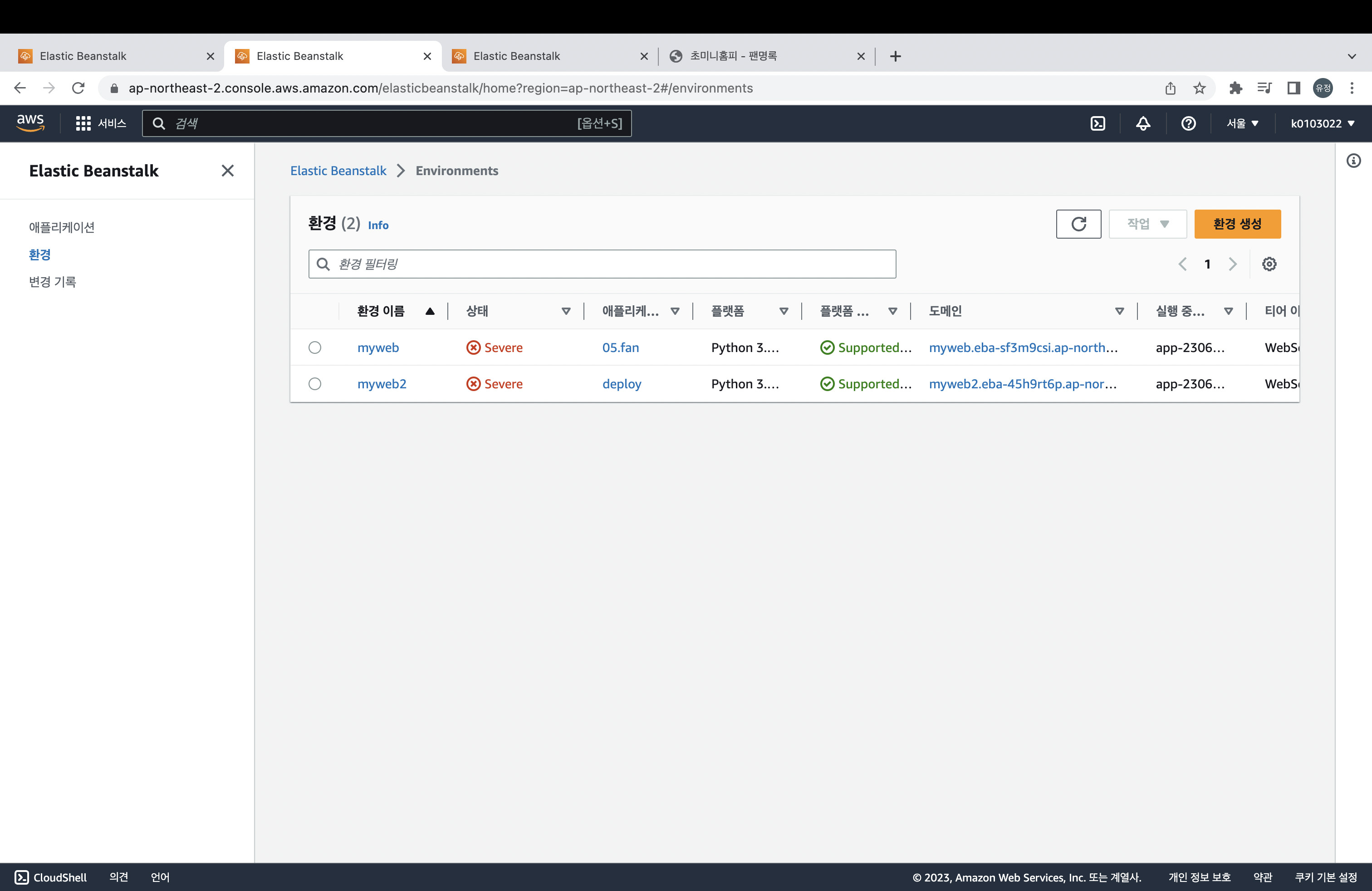Viewport: 1372px width, 891px height.
Task: Open table preferences gear icon
Action: point(1269,264)
